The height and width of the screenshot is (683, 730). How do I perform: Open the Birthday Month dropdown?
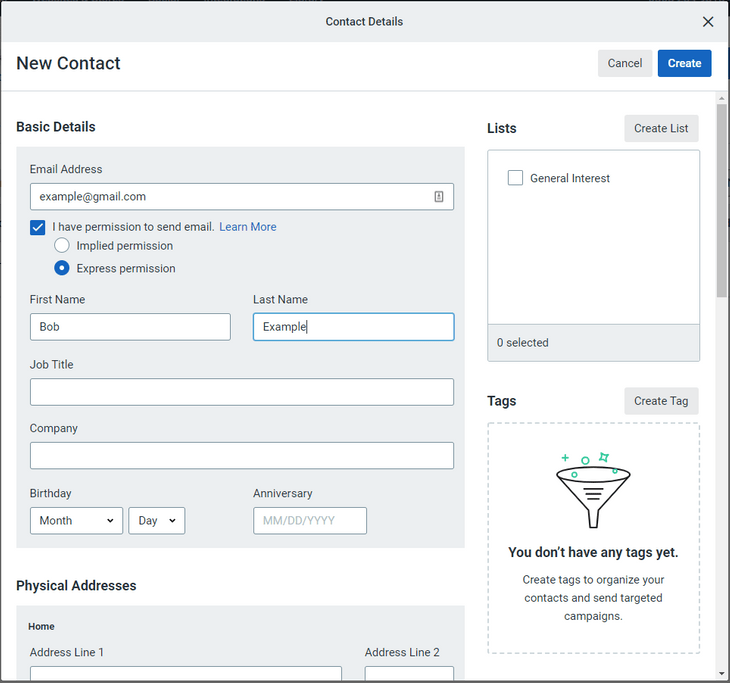tap(76, 521)
